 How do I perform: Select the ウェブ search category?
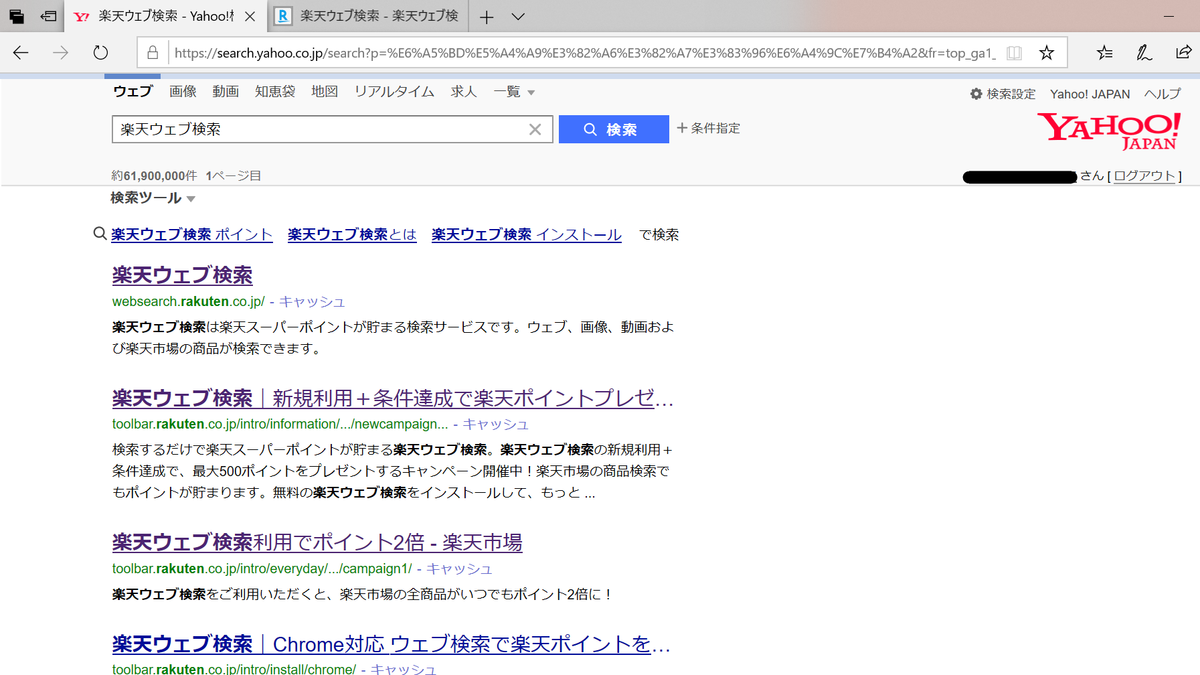point(133,92)
